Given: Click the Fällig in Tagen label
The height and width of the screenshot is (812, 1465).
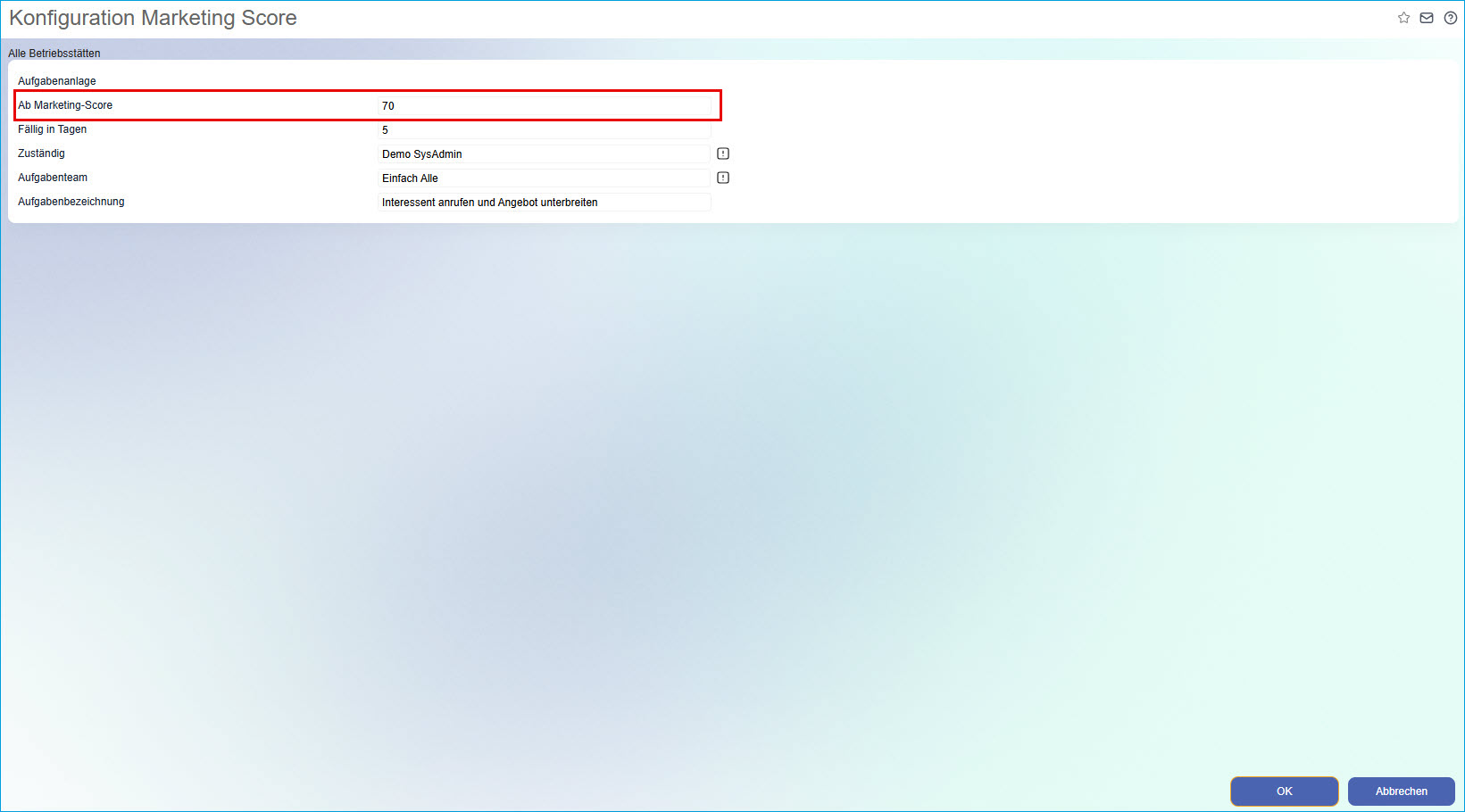Looking at the screenshot, I should tap(53, 129).
